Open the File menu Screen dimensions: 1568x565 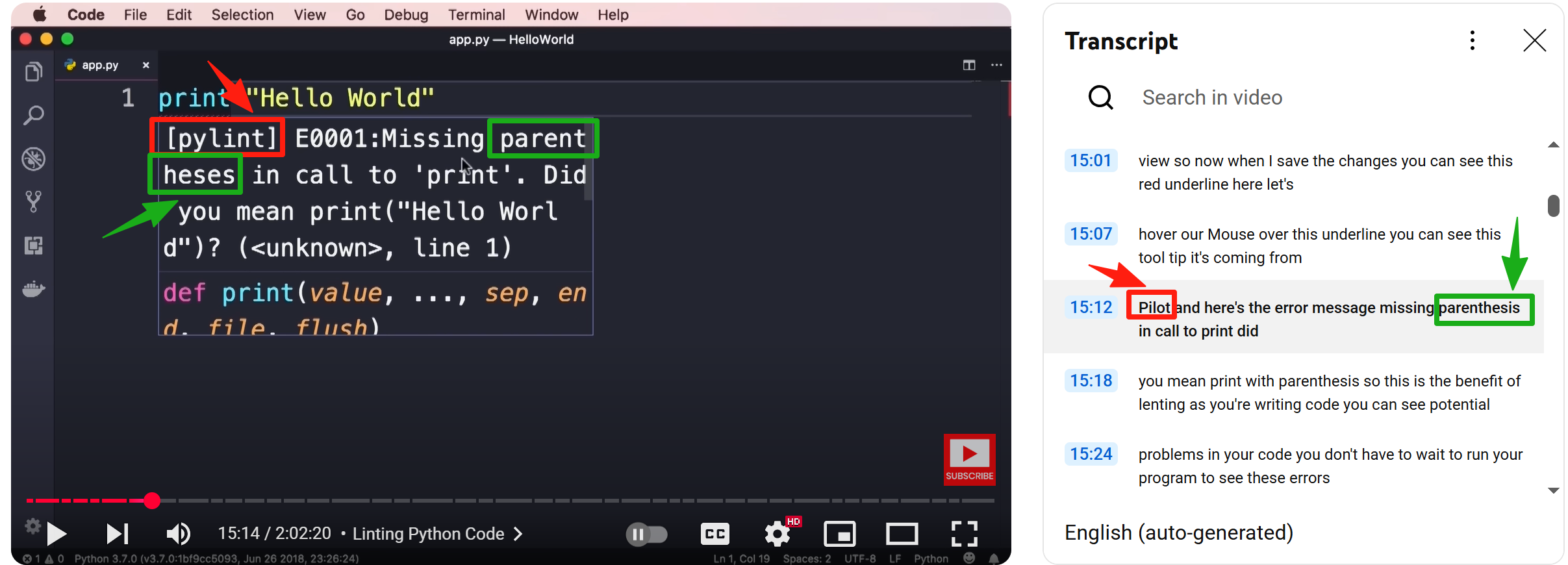pyautogui.click(x=135, y=14)
